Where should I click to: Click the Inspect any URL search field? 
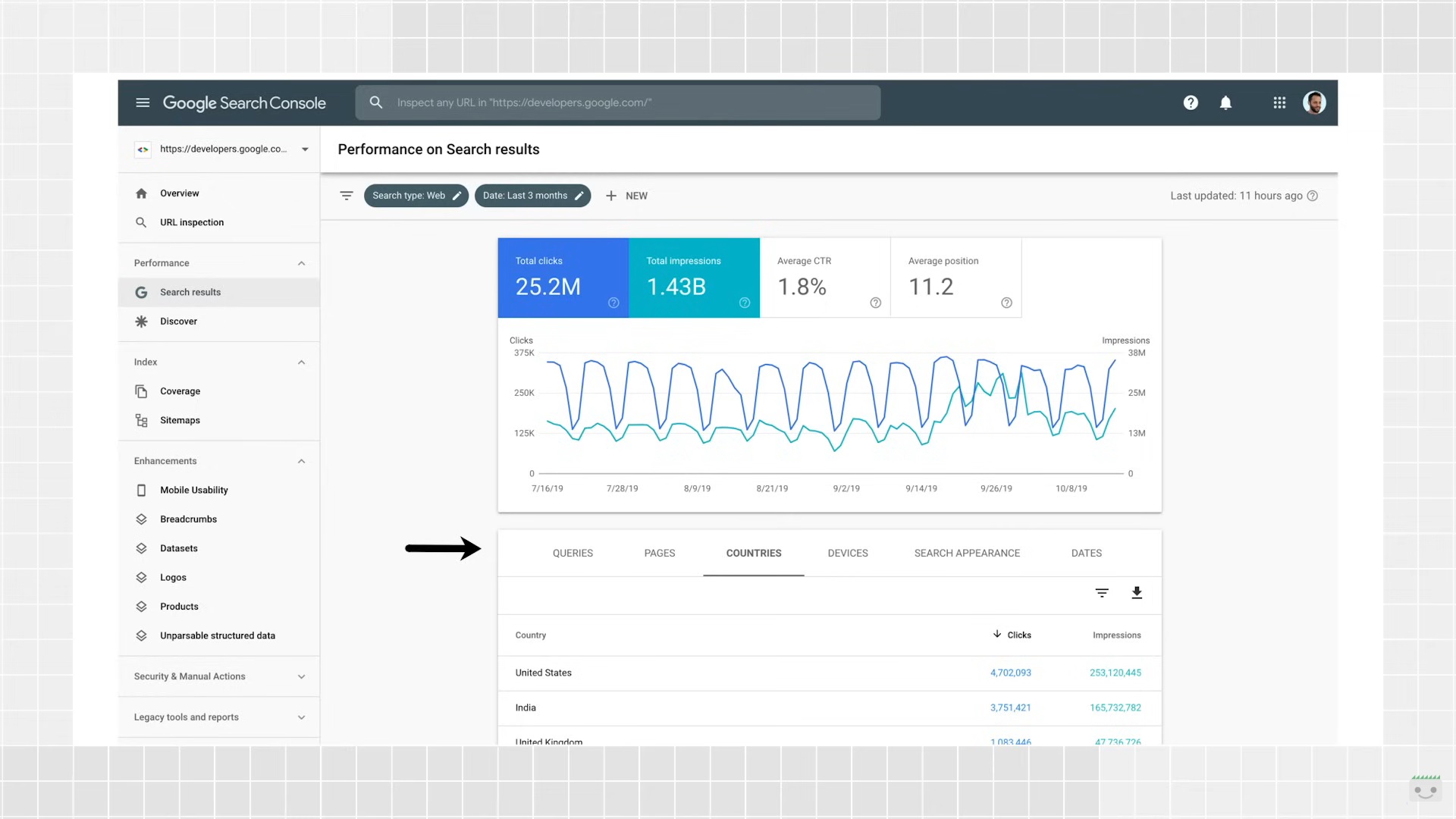(618, 102)
